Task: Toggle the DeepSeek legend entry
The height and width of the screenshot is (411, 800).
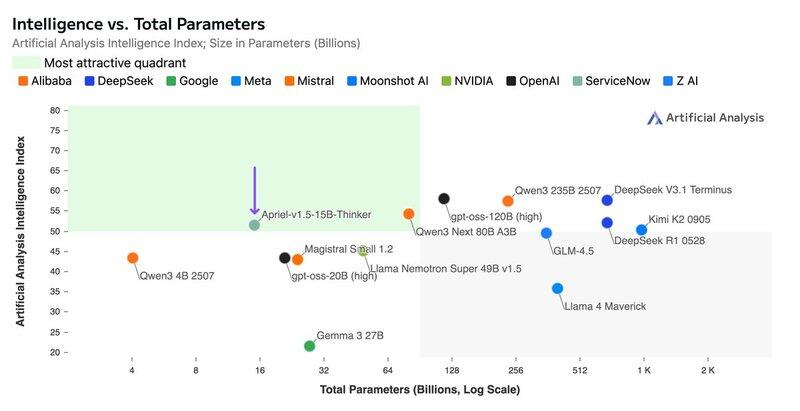Action: tap(118, 81)
